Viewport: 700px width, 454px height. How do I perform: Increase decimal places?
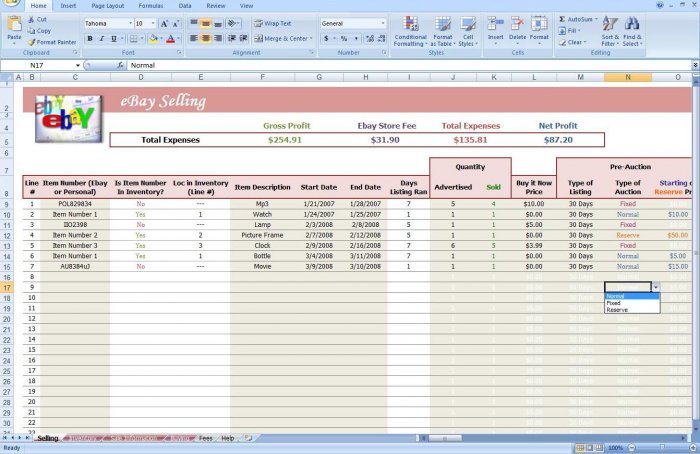(x=370, y=39)
